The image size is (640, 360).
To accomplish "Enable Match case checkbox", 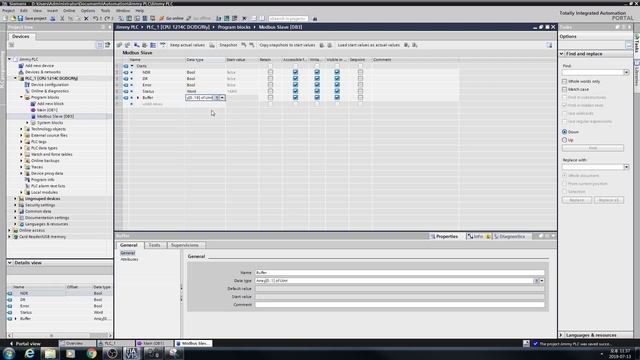I will [x=564, y=89].
